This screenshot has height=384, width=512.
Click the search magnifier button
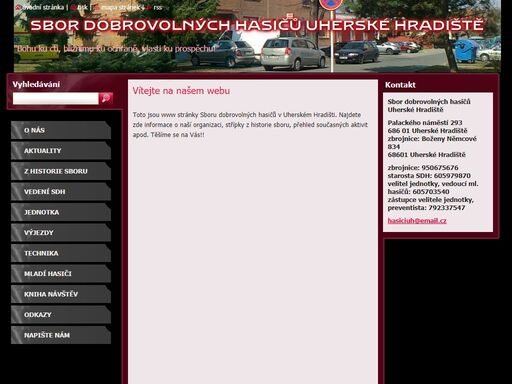tap(106, 98)
